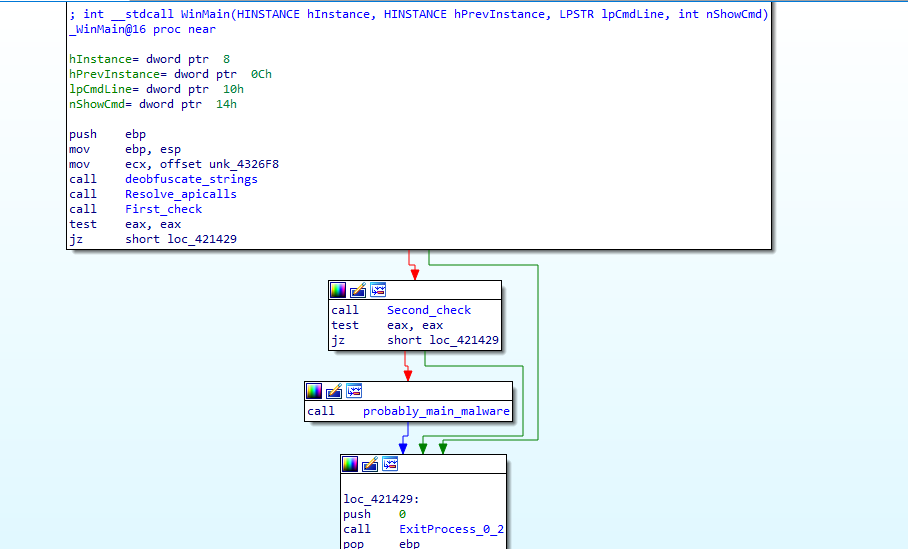The height and width of the screenshot is (549, 908).
Task: Click the edit pencil icon in Second_check node
Action: (358, 290)
